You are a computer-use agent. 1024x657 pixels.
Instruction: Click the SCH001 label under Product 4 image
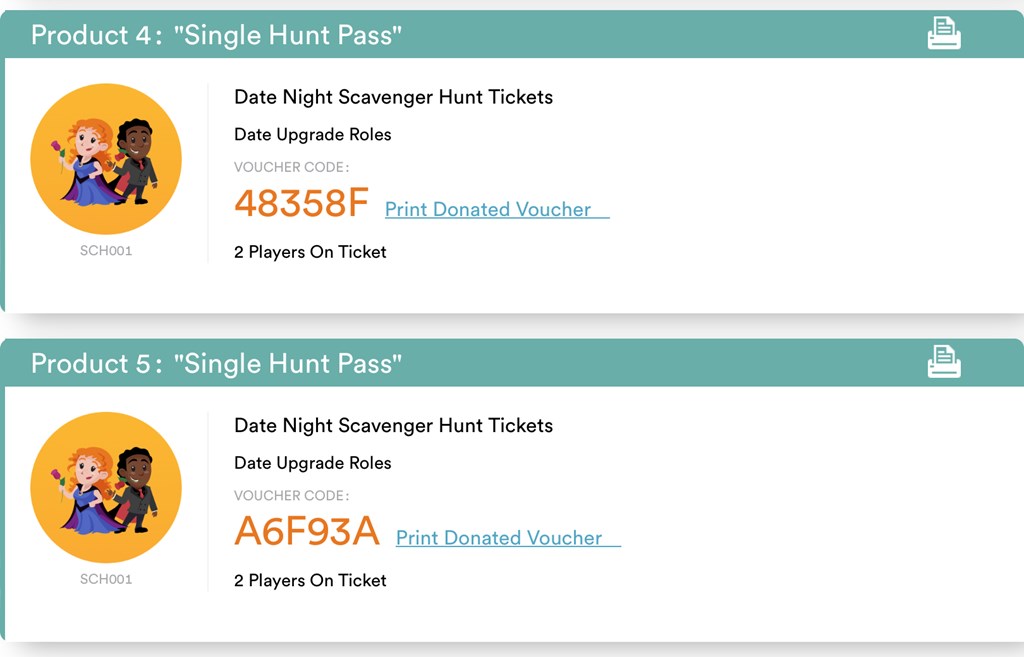106,251
